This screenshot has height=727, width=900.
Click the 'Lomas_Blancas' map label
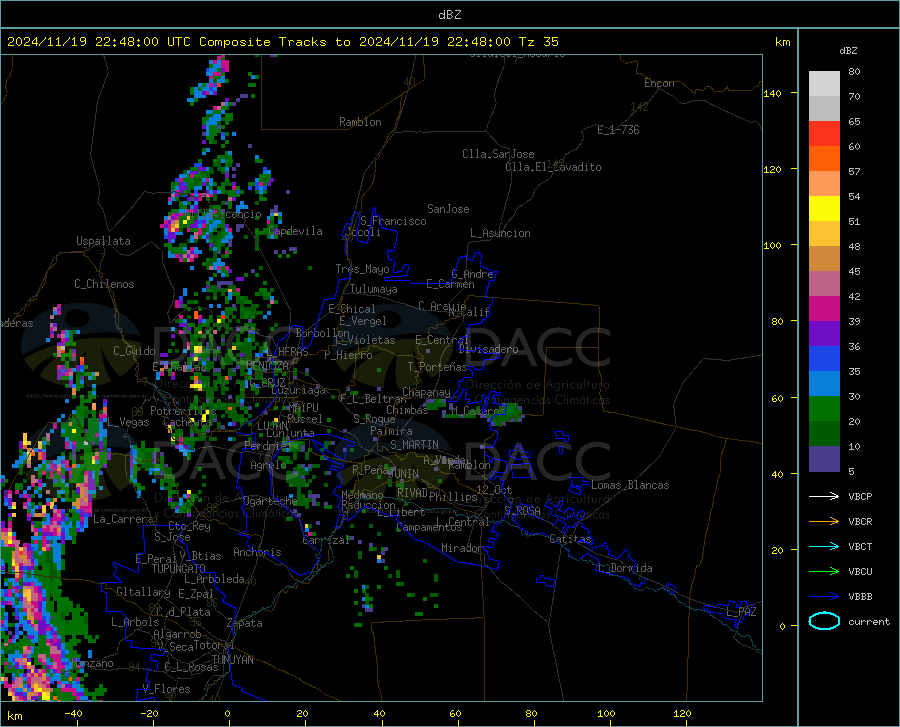(x=630, y=485)
